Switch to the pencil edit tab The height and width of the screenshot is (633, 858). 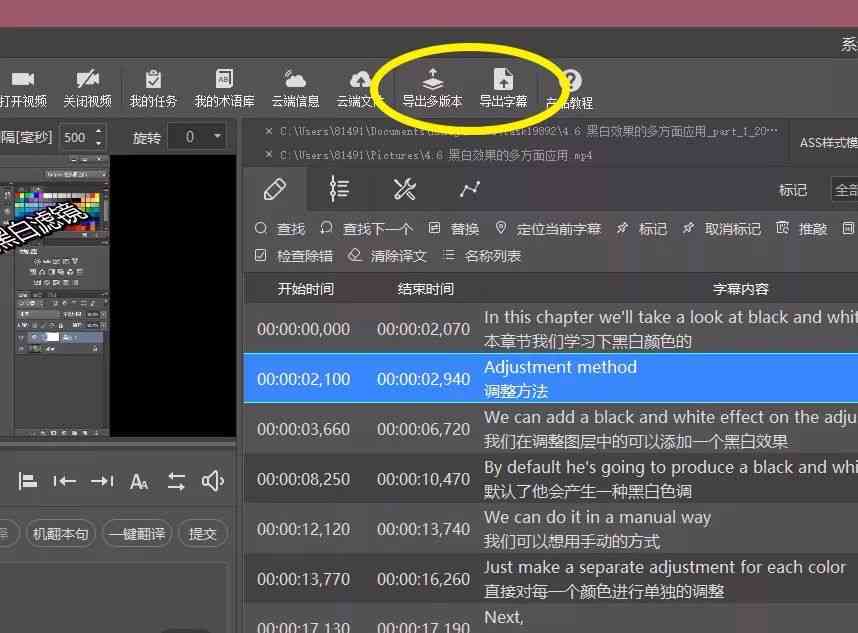point(275,189)
